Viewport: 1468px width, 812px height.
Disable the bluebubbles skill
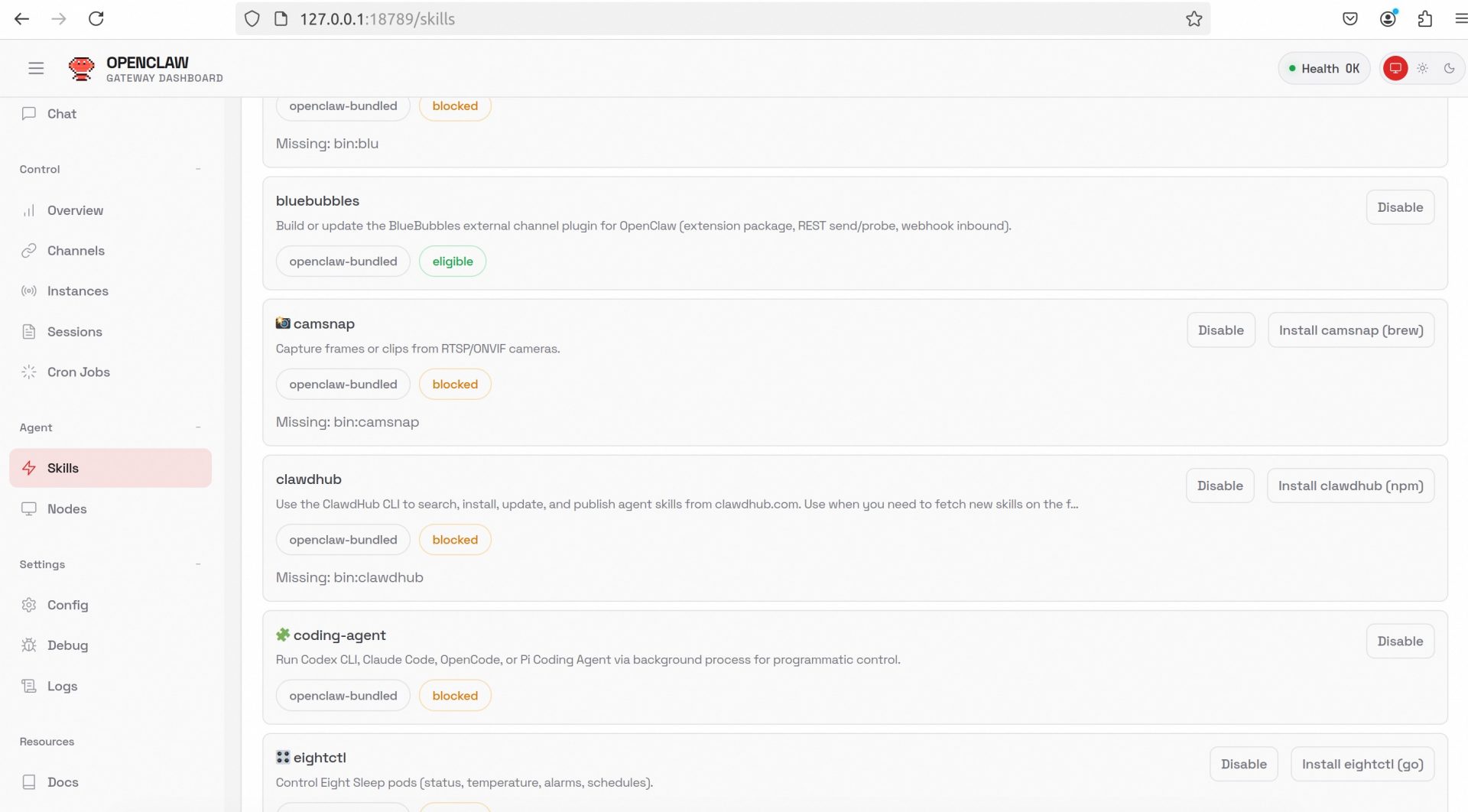tap(1399, 207)
